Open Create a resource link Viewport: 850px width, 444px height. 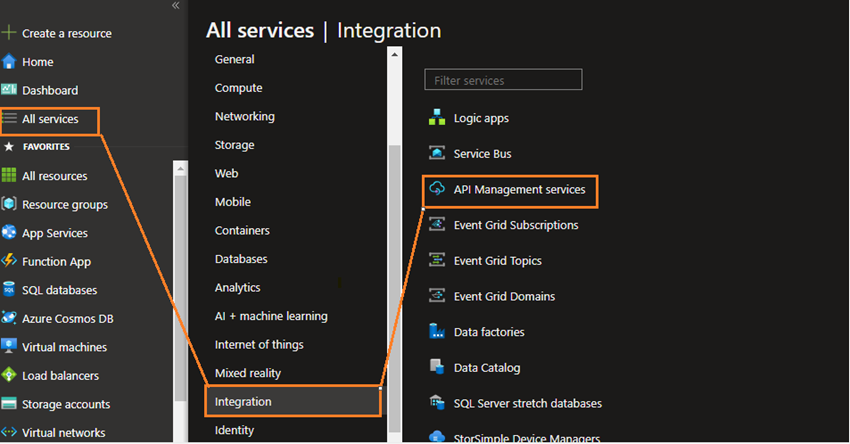(67, 33)
